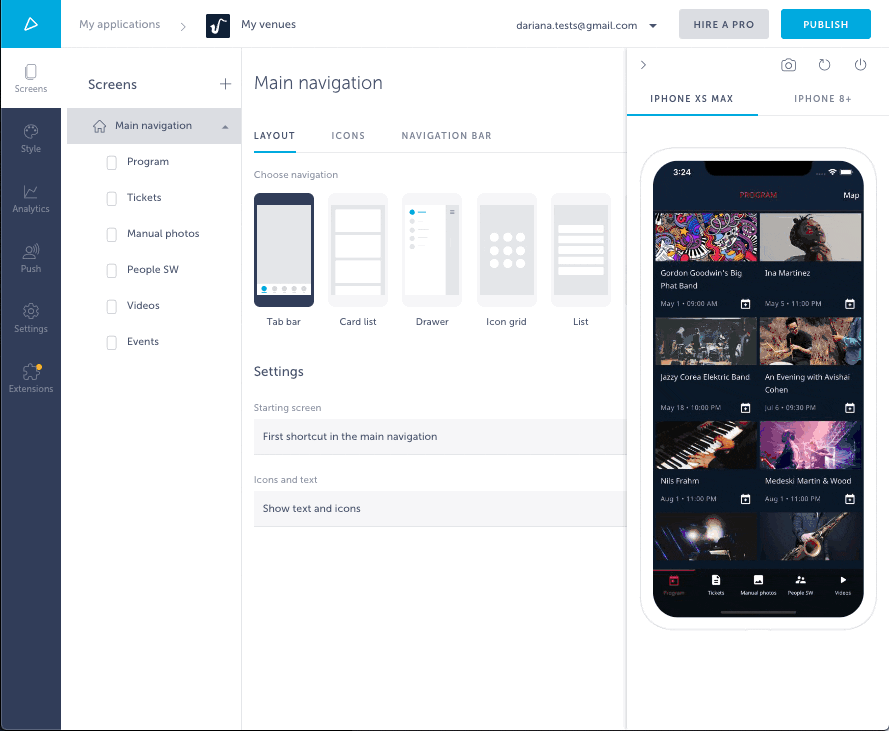
Task: Select the Card list navigation layout
Action: 357,250
